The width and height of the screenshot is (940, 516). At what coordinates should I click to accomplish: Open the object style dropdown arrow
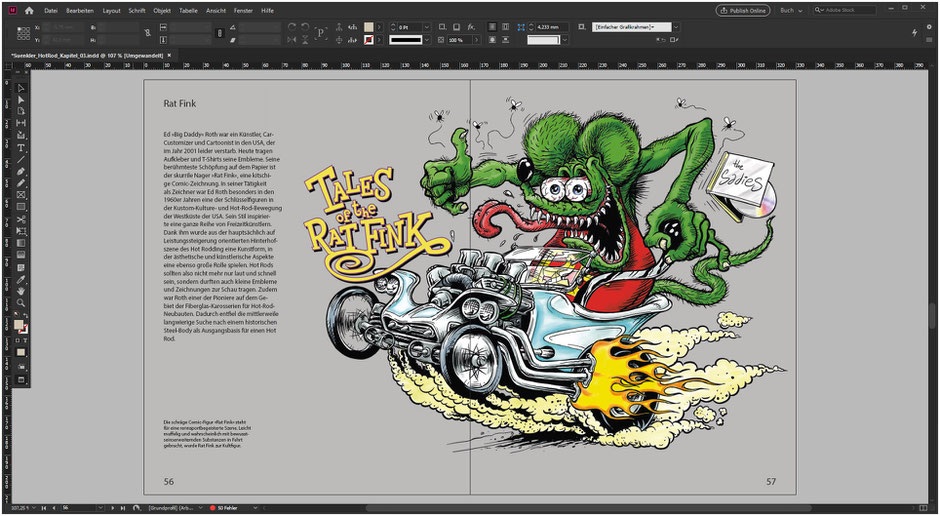pyautogui.click(x=676, y=28)
